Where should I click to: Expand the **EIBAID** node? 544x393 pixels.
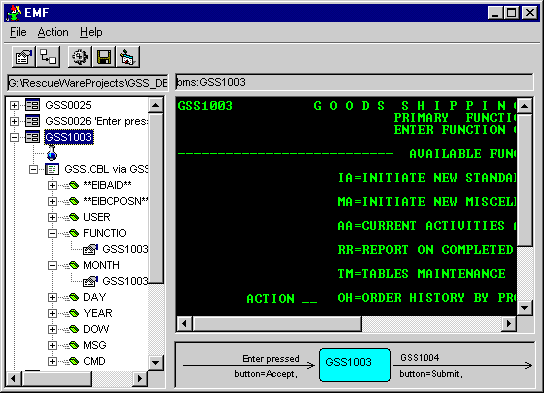(x=52, y=186)
